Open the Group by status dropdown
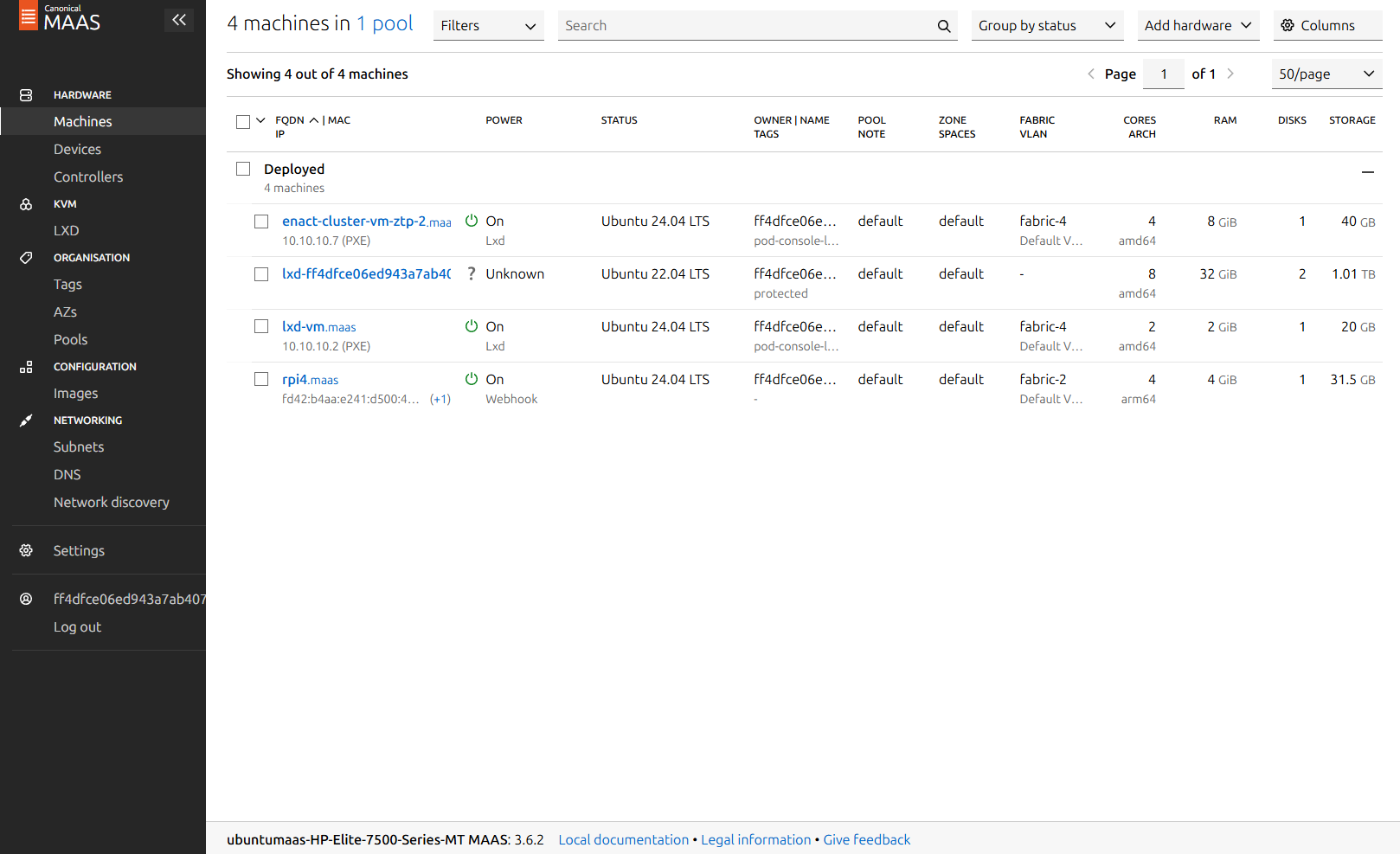The image size is (1400, 854). [1046, 26]
